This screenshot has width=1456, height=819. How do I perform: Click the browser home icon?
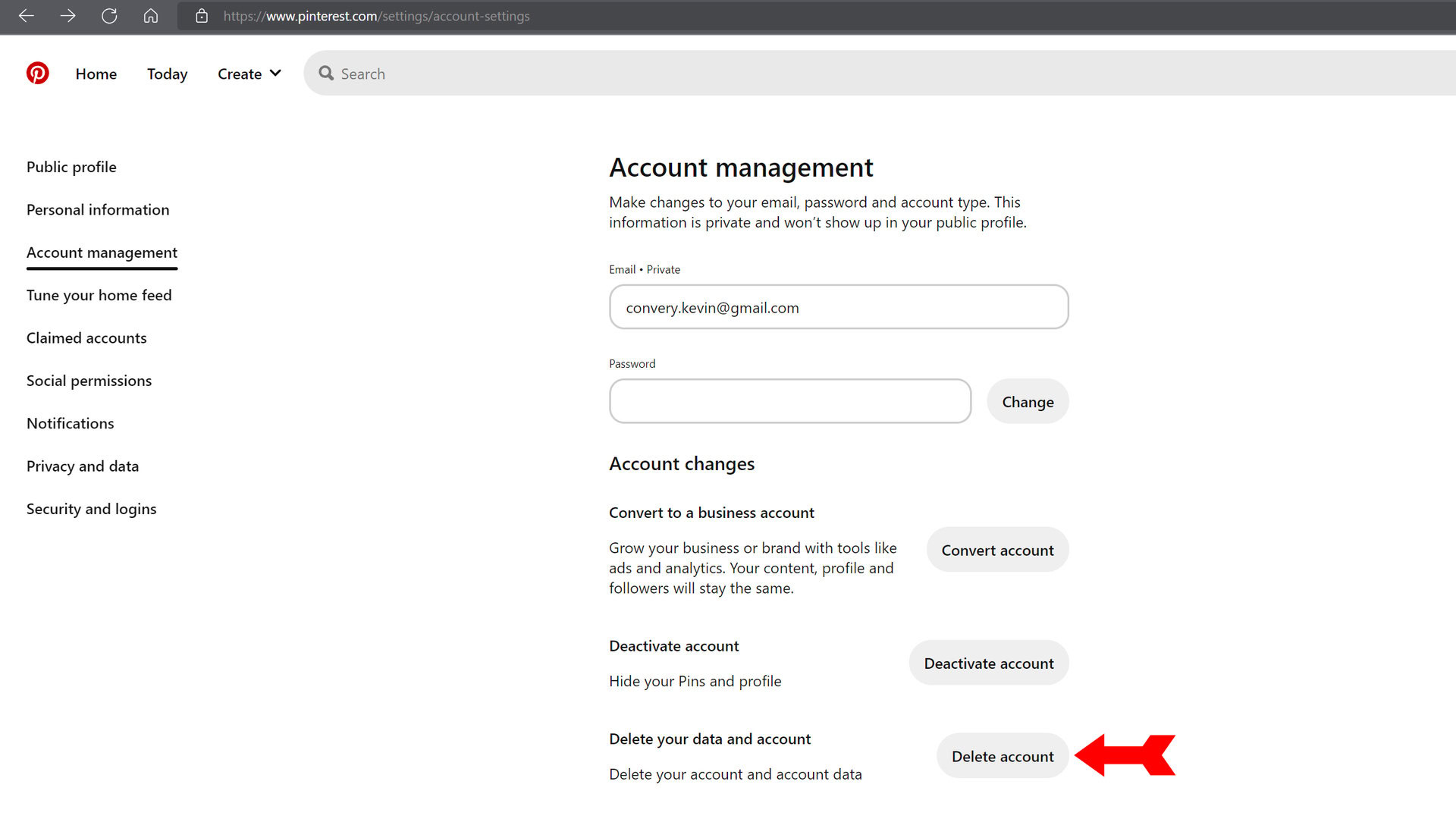(150, 16)
